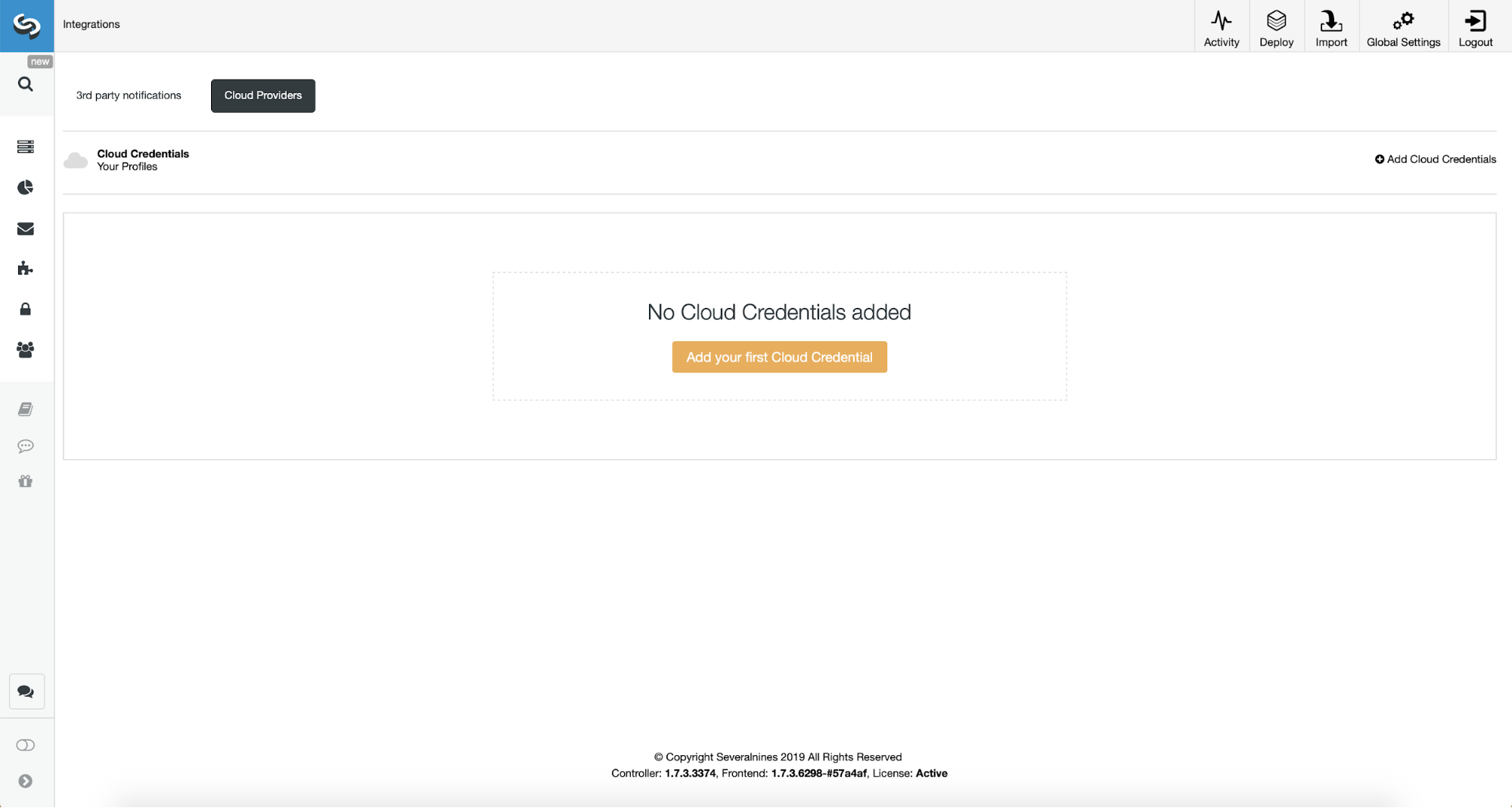Open the padlock key management icon

26,309
